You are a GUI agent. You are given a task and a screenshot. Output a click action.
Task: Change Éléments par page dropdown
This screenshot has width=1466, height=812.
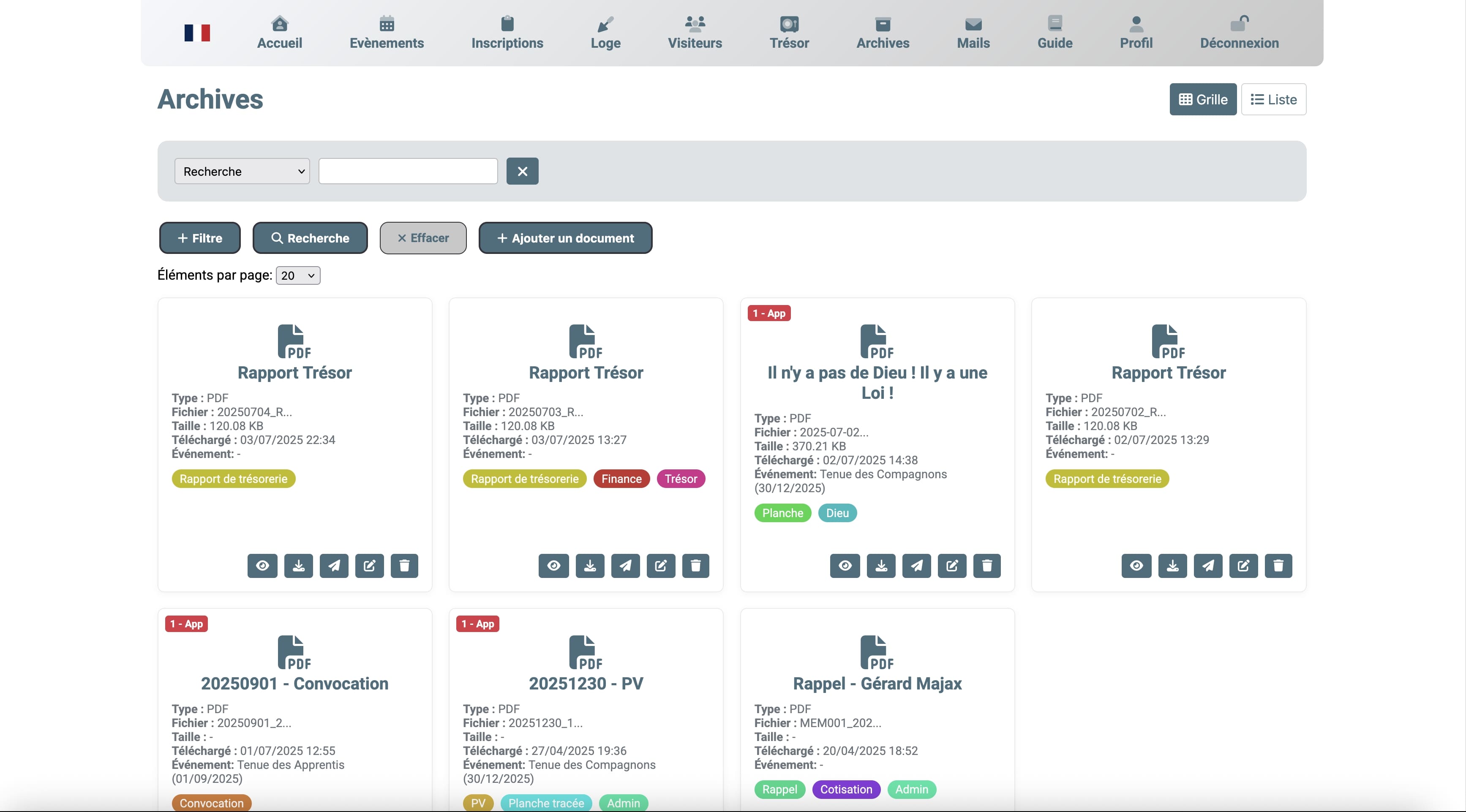298,275
